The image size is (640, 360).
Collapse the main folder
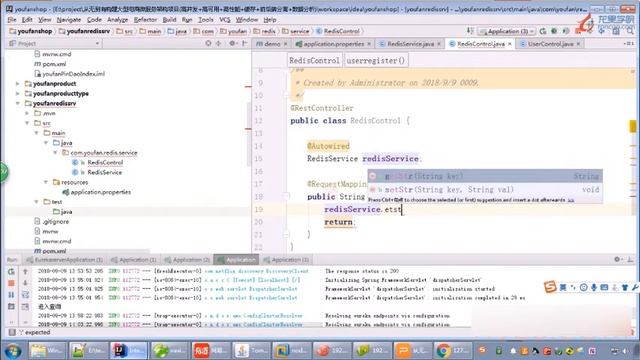pyautogui.click(x=37, y=133)
